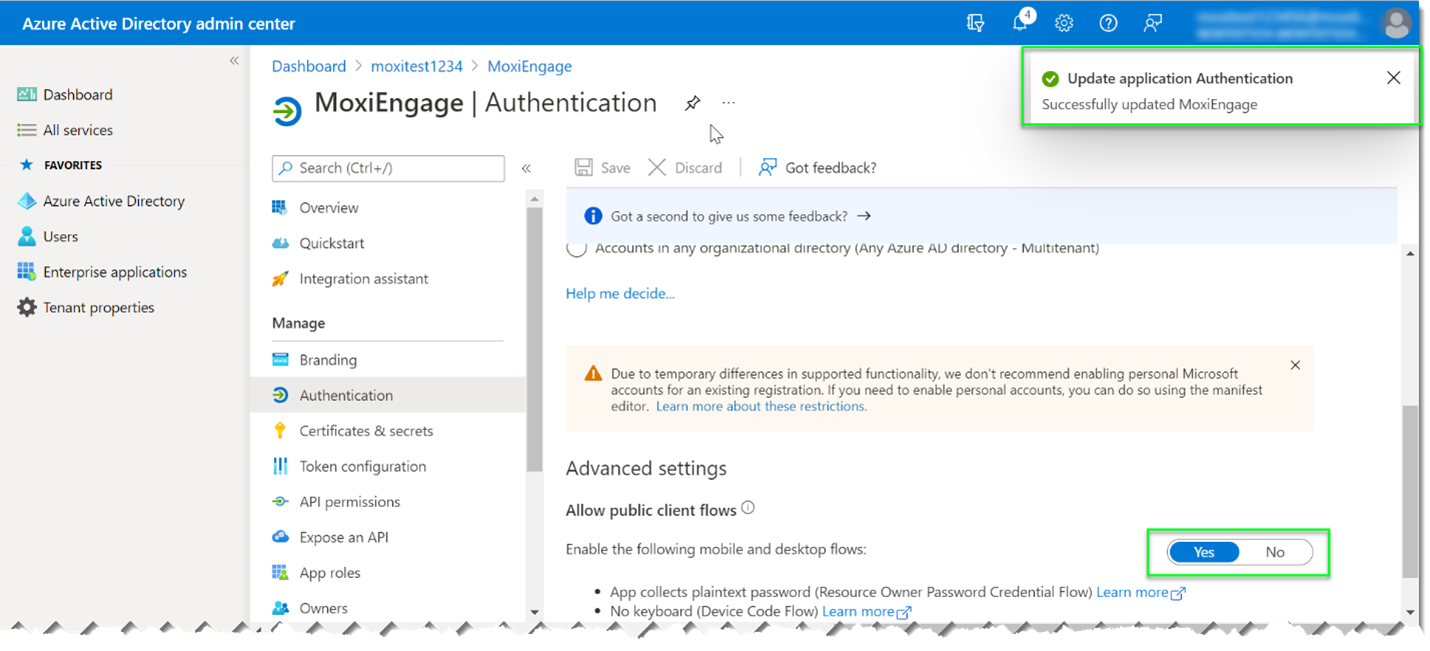1430x651 pixels.
Task: Click the Help me decide link
Action: click(620, 293)
